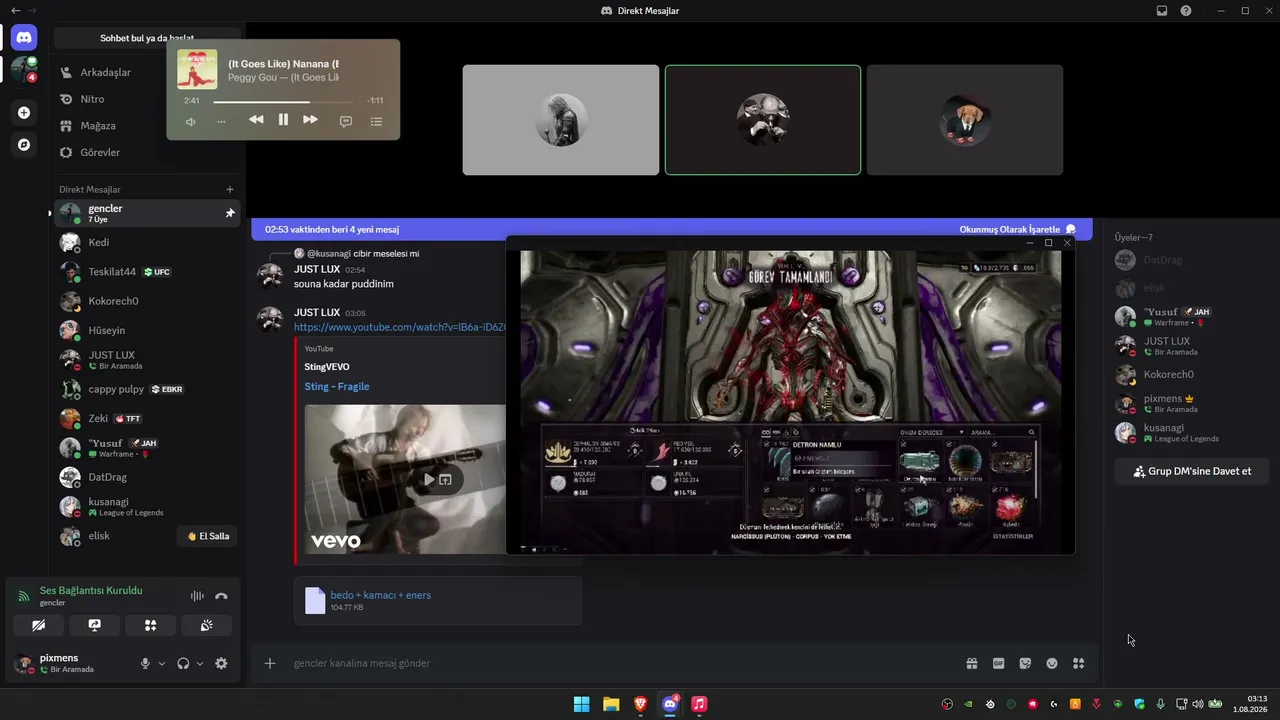Turn on the camera in voice panel
This screenshot has width=1280, height=720.
point(39,625)
